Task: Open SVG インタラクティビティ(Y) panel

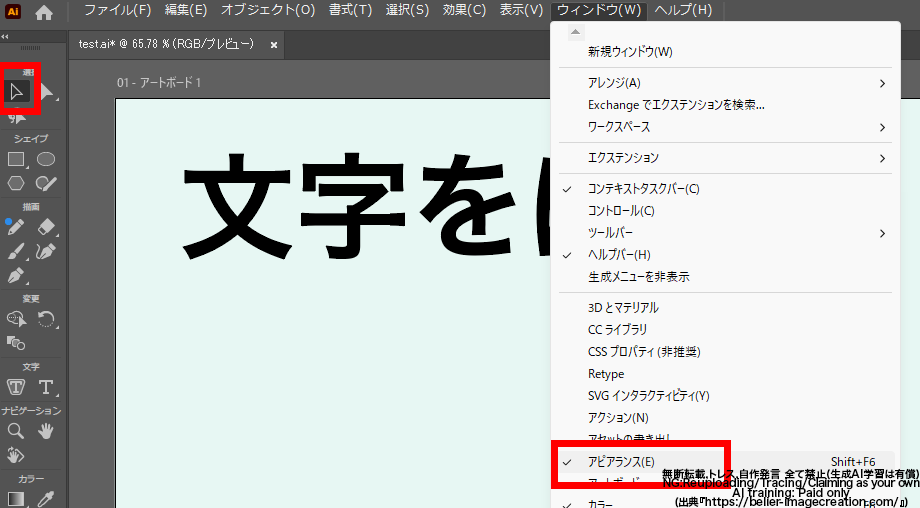Action: (x=725, y=396)
